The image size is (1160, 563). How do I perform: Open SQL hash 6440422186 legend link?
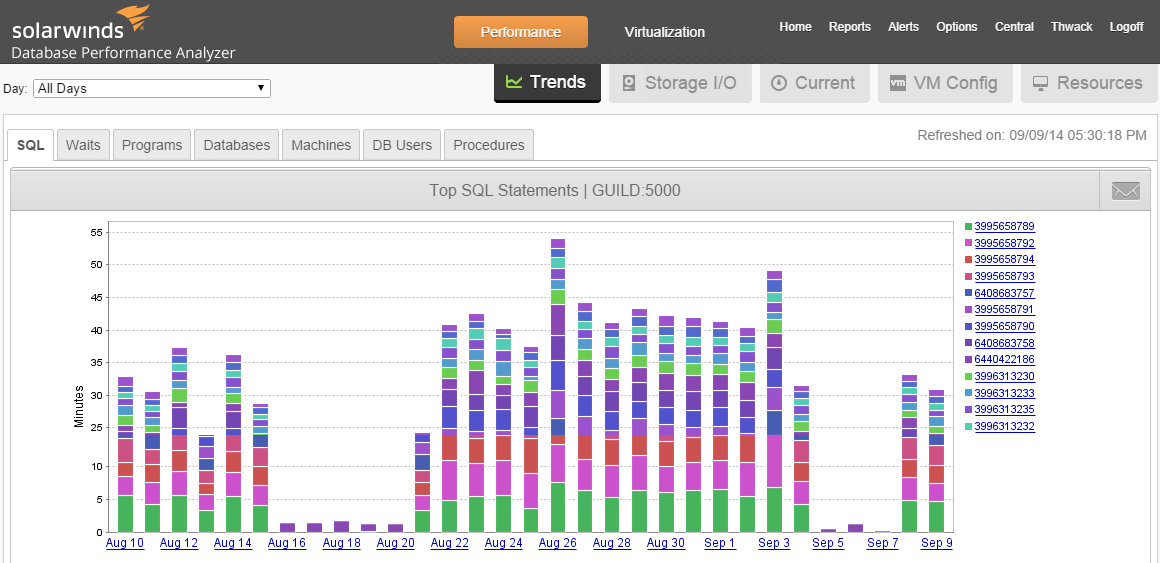coord(1004,360)
